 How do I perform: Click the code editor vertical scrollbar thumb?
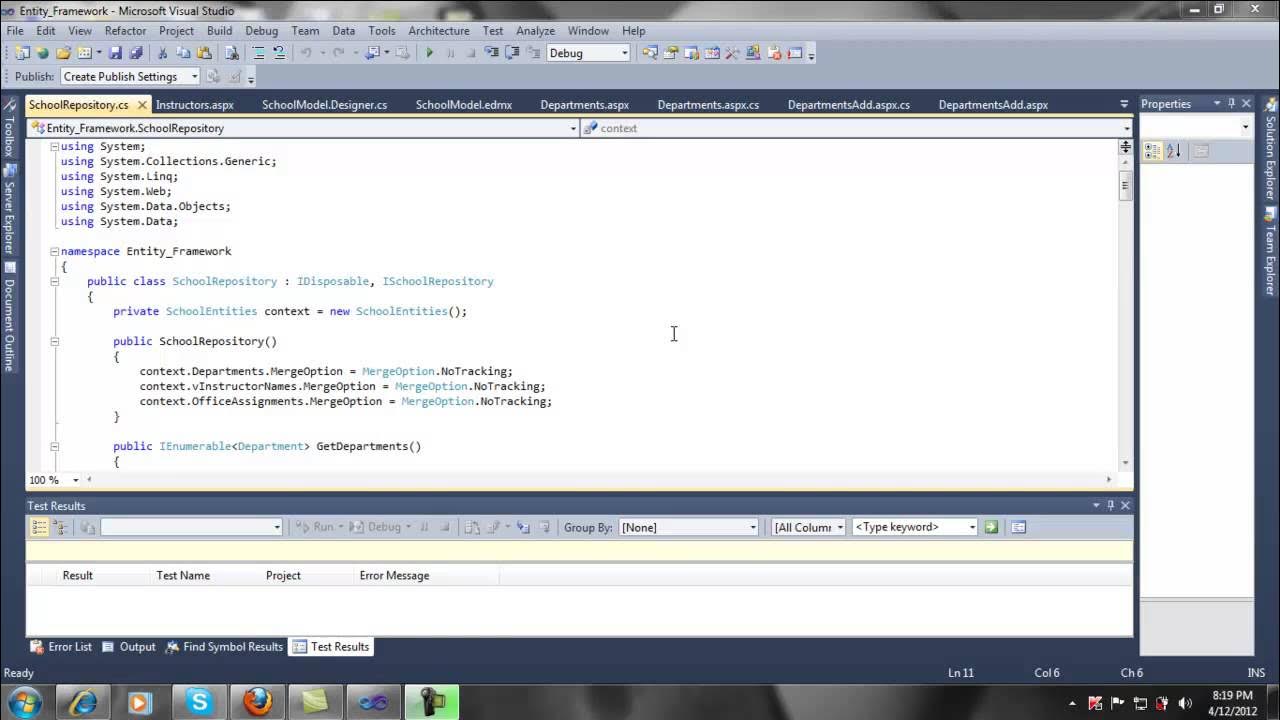pyautogui.click(x=1125, y=185)
